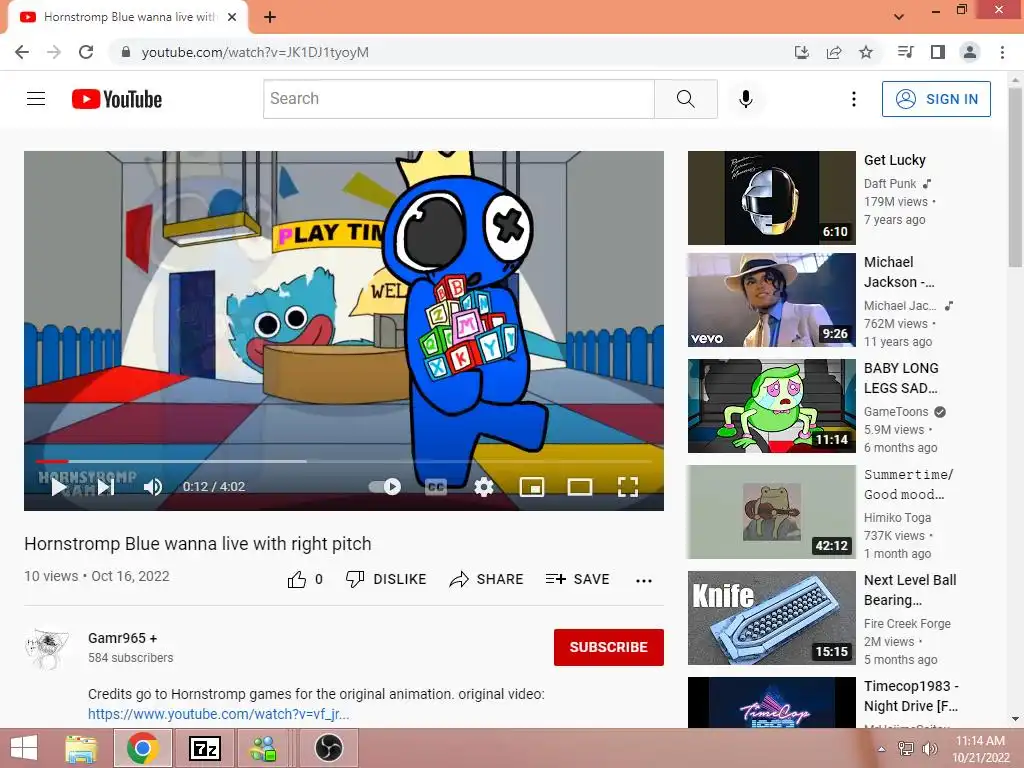Open OBS Studio from taskbar

pyautogui.click(x=329, y=748)
